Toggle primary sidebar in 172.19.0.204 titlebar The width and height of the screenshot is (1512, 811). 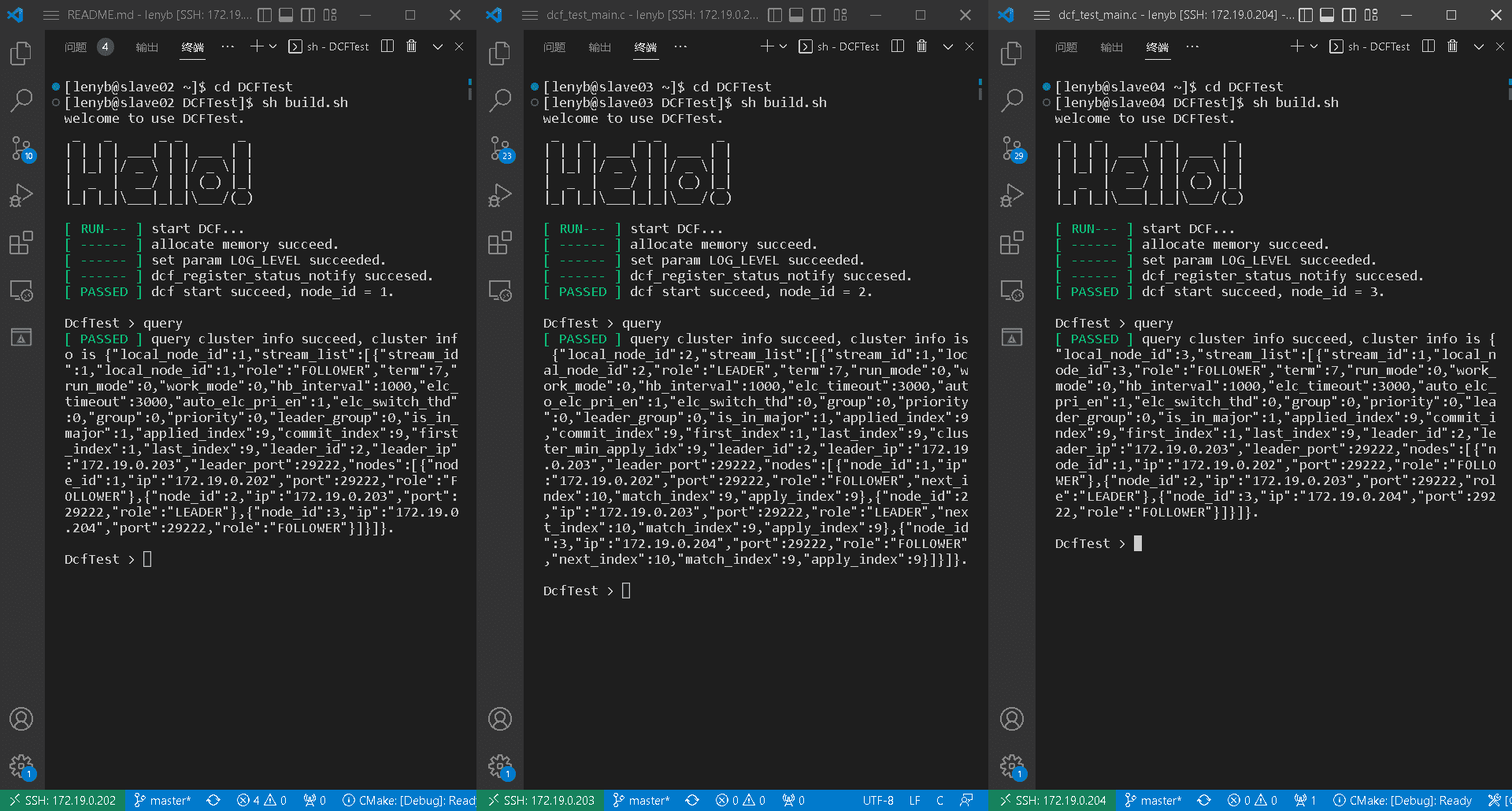pos(1306,15)
